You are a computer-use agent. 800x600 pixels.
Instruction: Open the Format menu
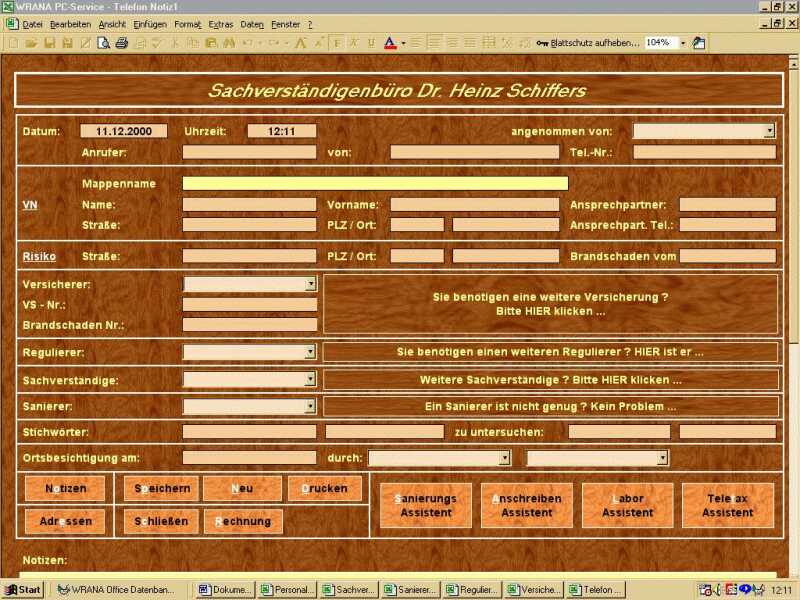click(188, 24)
